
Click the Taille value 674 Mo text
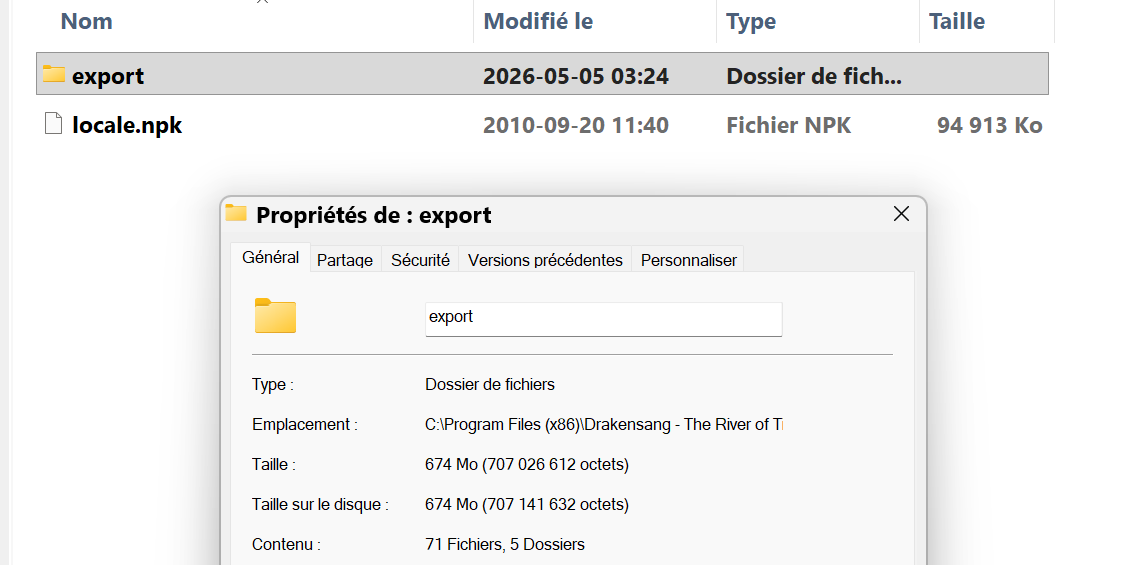click(x=526, y=464)
